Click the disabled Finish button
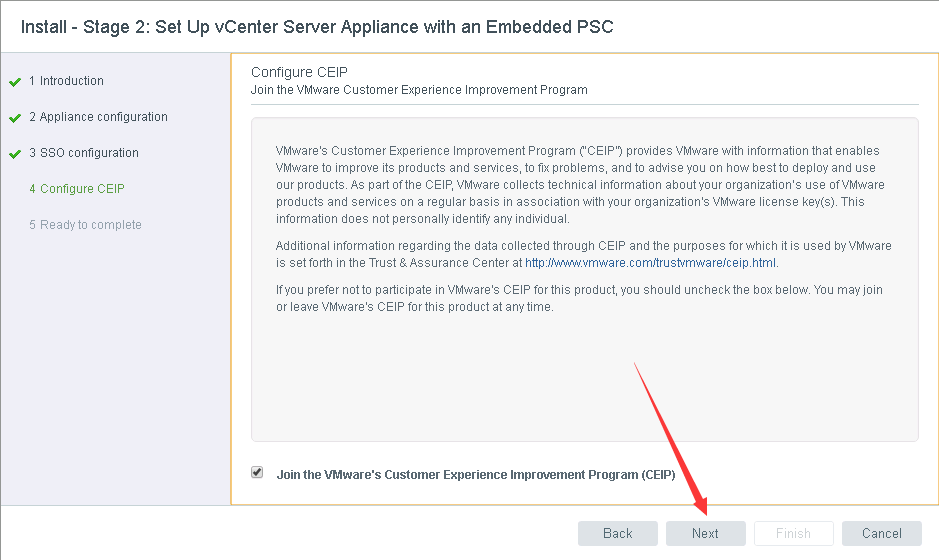The height and width of the screenshot is (560, 939). [x=793, y=533]
